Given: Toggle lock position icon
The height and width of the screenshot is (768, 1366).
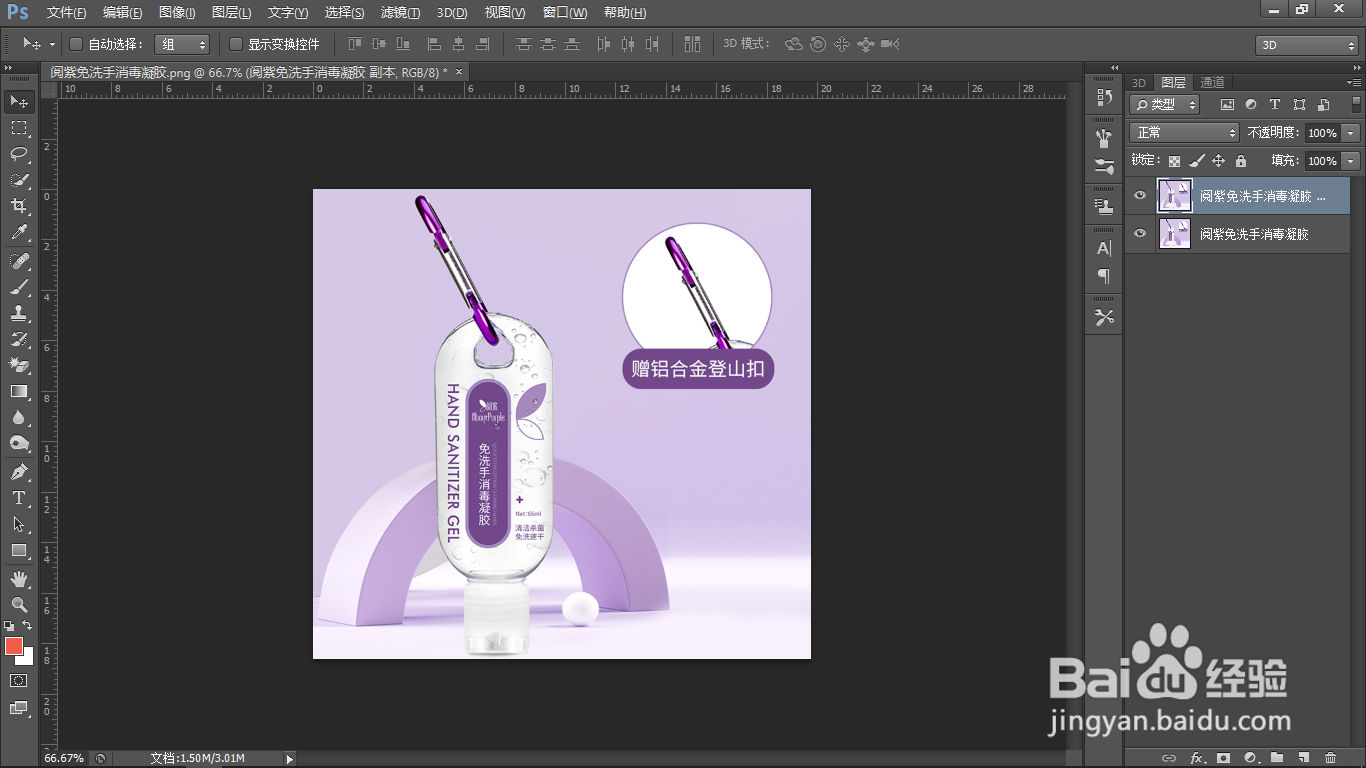Looking at the screenshot, I should pos(1218,161).
